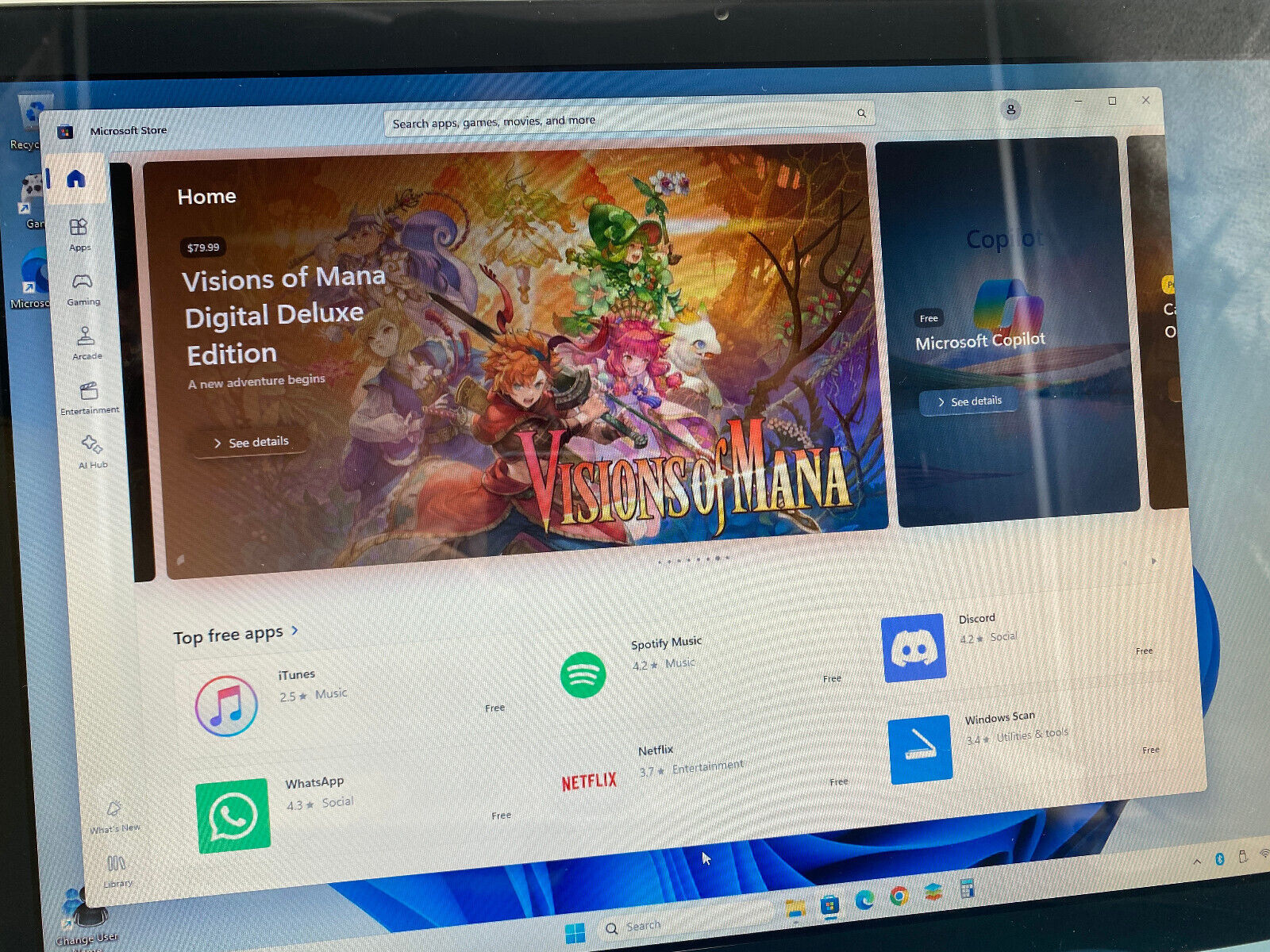1270x952 pixels.
Task: Open the Gaming section in the sidebar
Action: (83, 290)
